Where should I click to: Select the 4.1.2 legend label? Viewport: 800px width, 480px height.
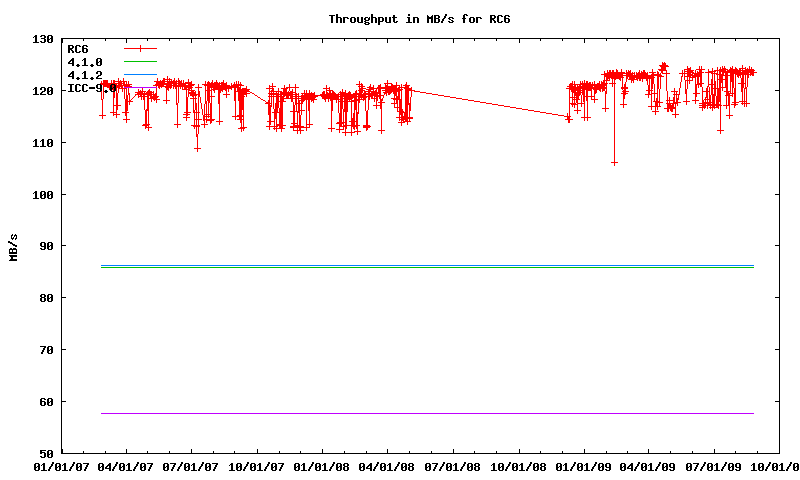click(x=84, y=75)
